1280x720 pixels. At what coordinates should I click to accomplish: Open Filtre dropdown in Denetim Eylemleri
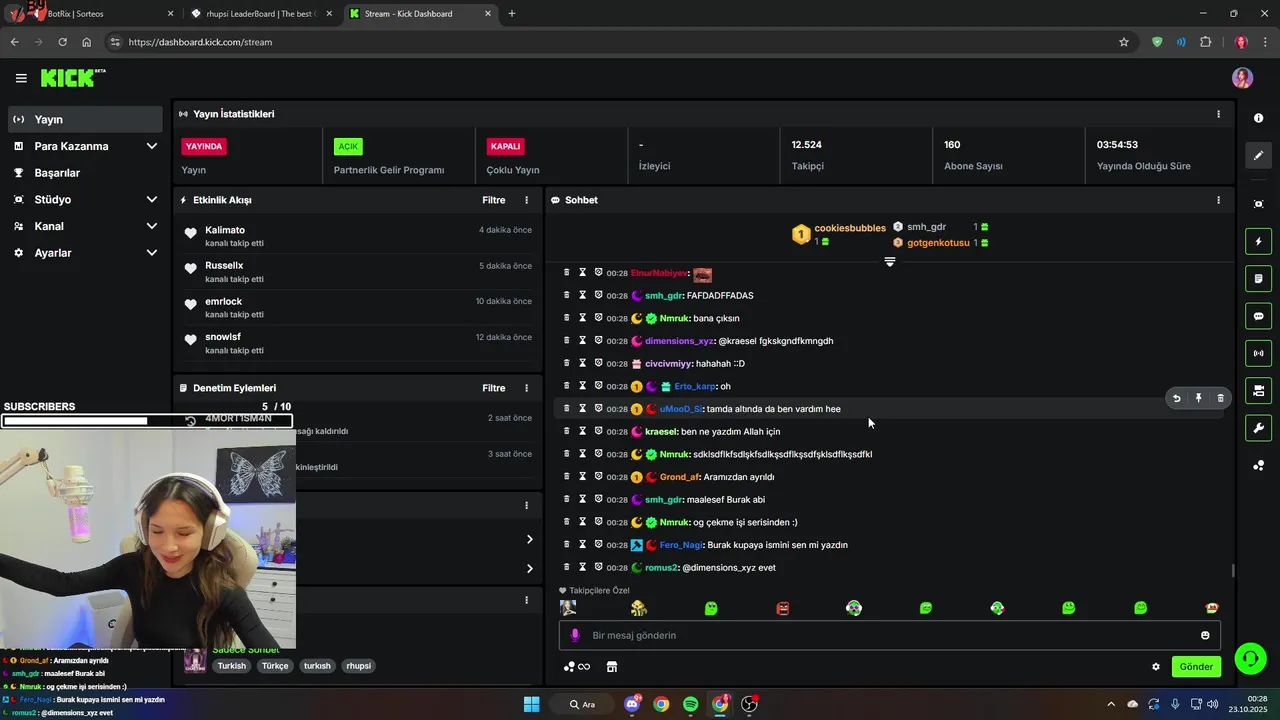pyautogui.click(x=494, y=388)
